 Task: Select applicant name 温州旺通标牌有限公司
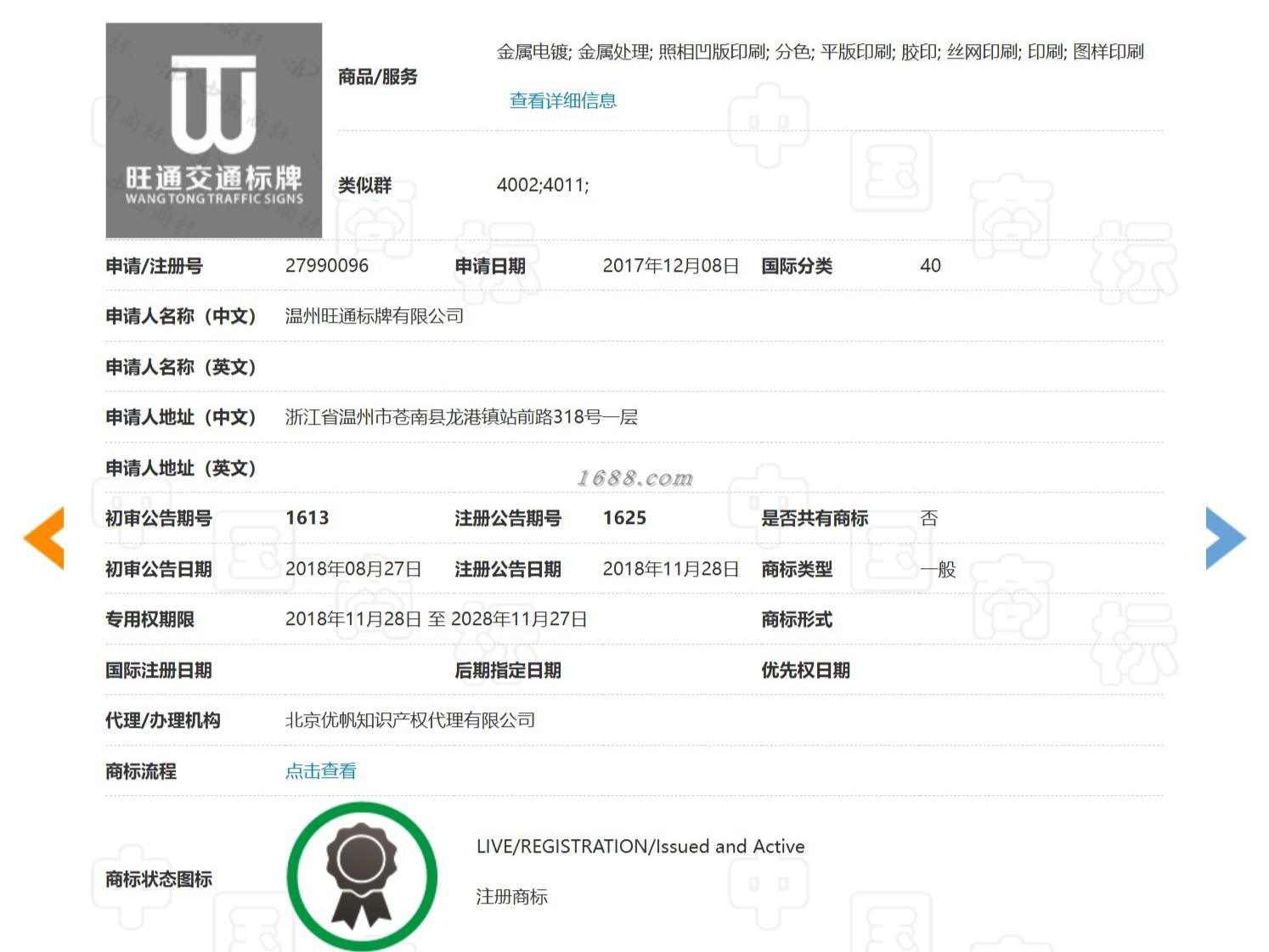[x=375, y=317]
